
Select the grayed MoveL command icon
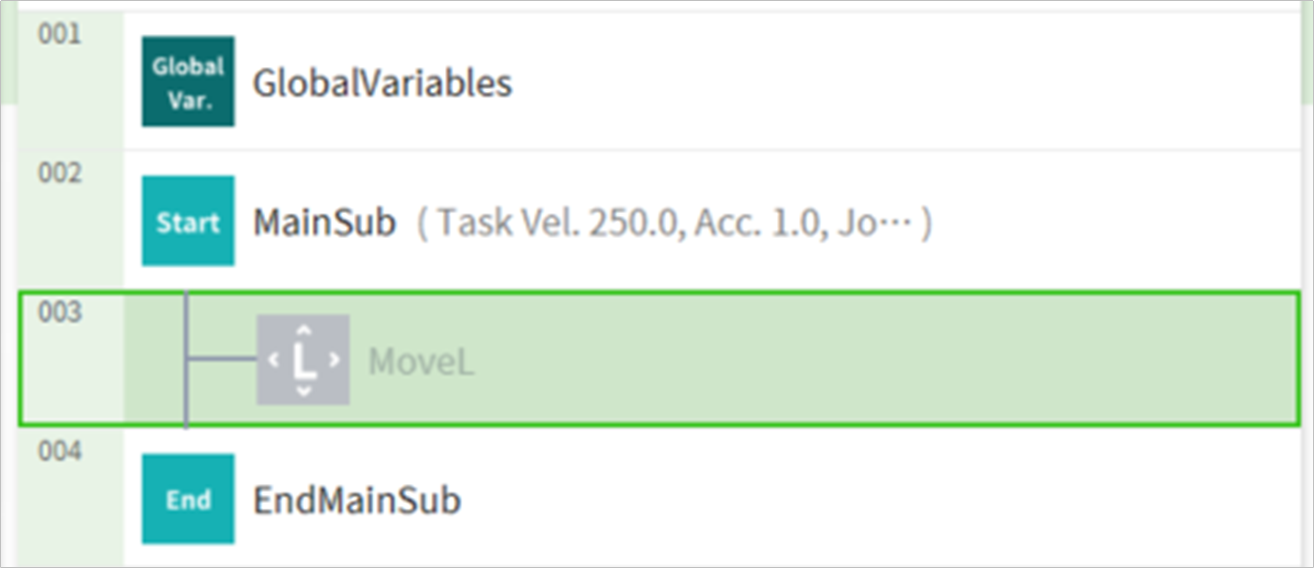pyautogui.click(x=302, y=360)
